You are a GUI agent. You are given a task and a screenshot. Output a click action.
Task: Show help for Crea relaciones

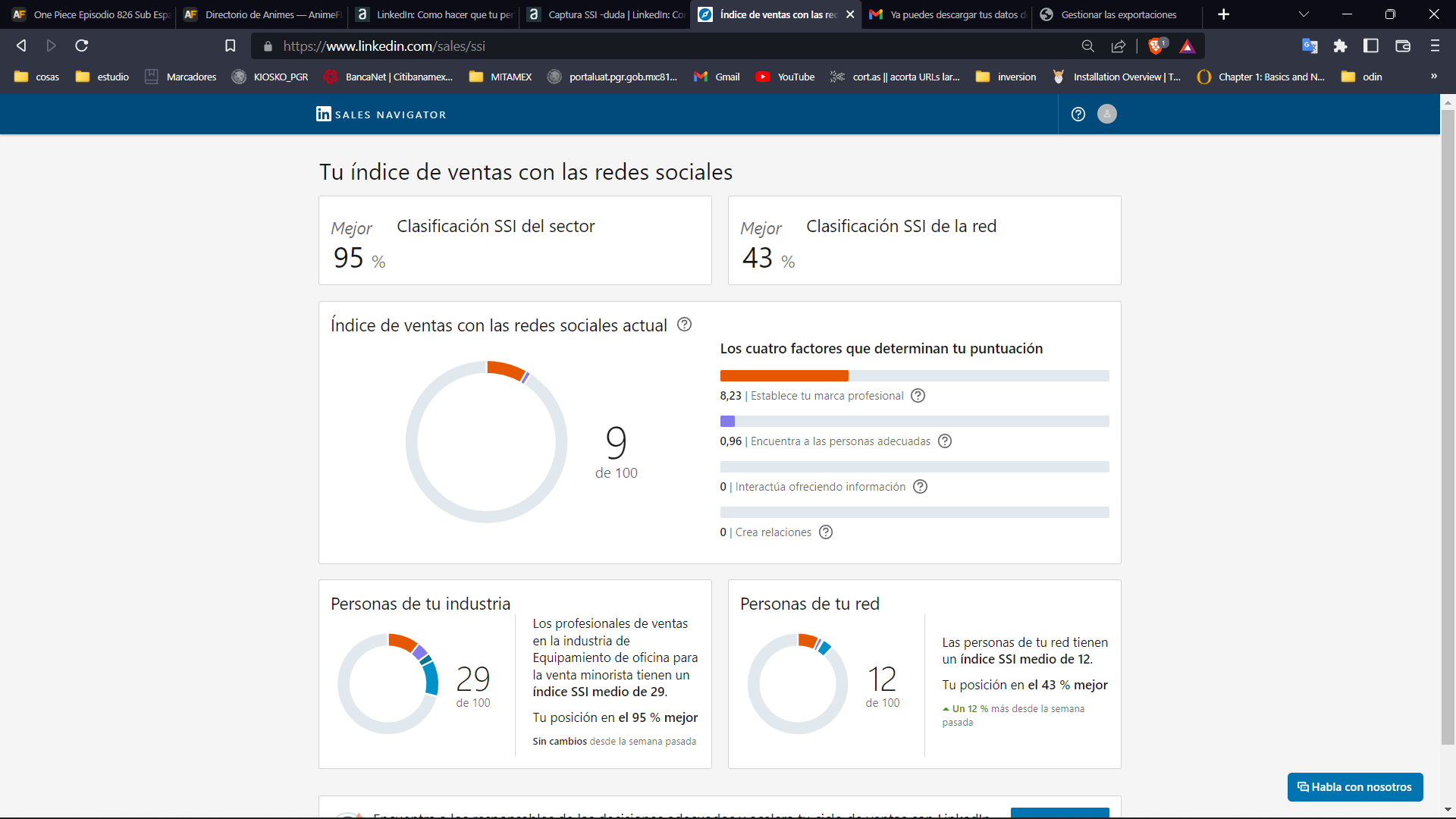[x=826, y=532]
